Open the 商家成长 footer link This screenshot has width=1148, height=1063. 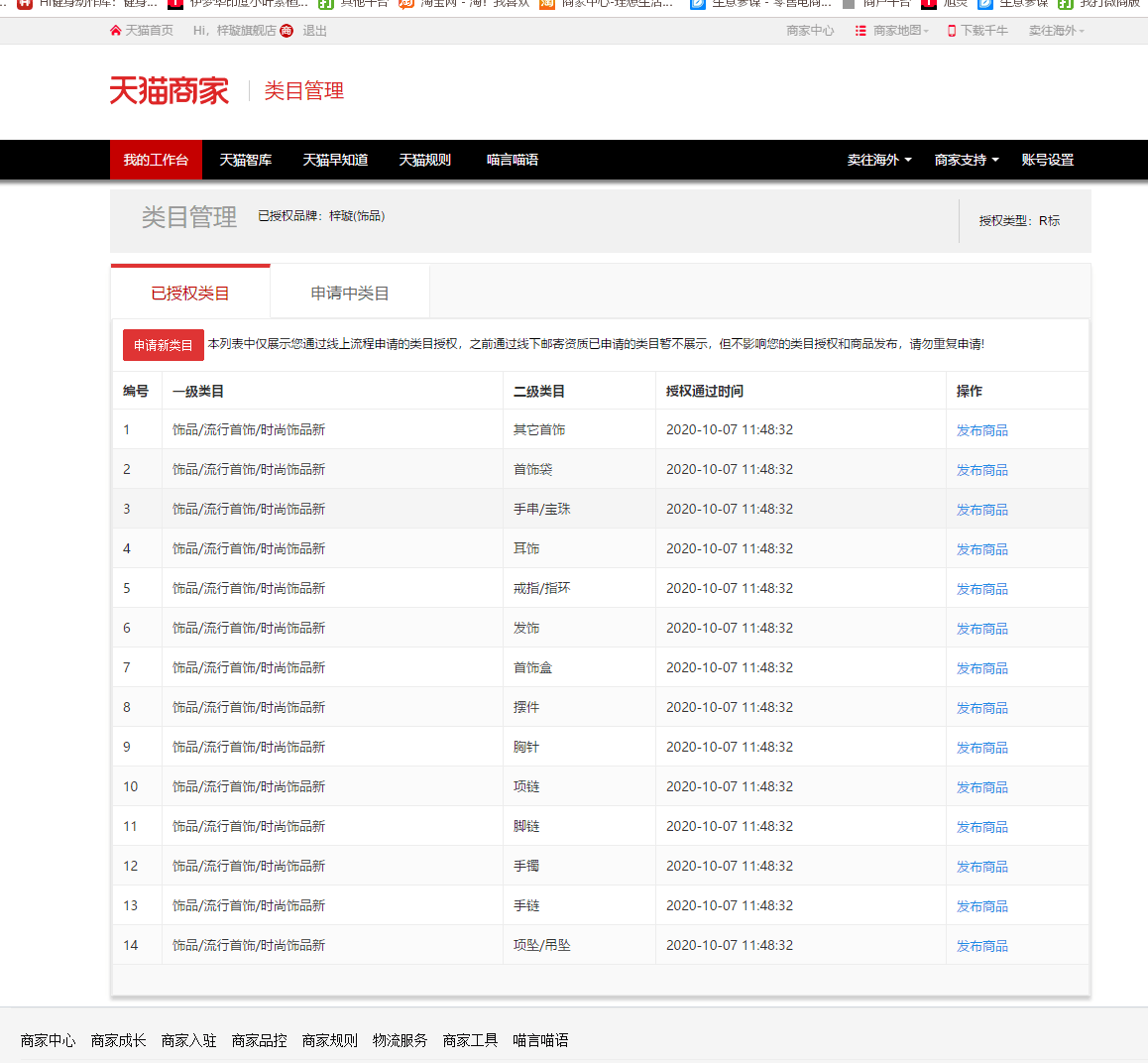(119, 1040)
